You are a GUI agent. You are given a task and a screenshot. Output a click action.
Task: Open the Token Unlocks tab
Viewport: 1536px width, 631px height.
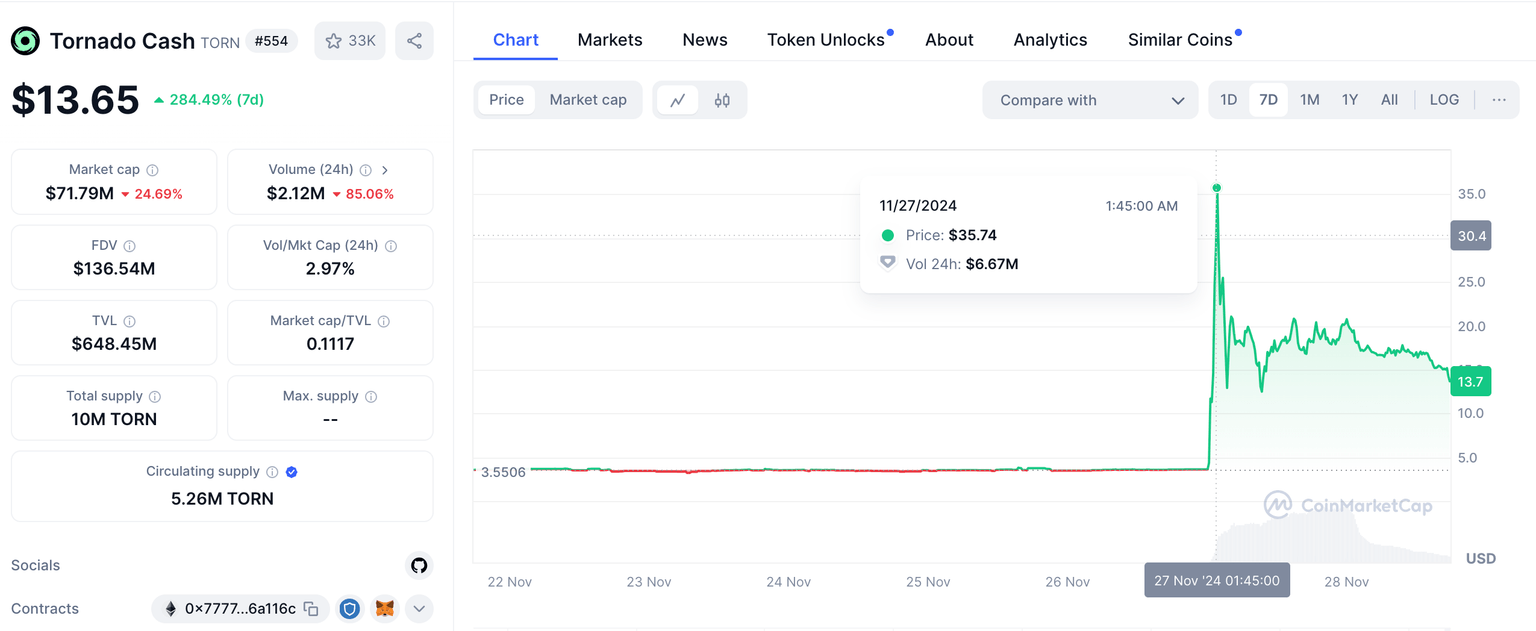tap(826, 40)
